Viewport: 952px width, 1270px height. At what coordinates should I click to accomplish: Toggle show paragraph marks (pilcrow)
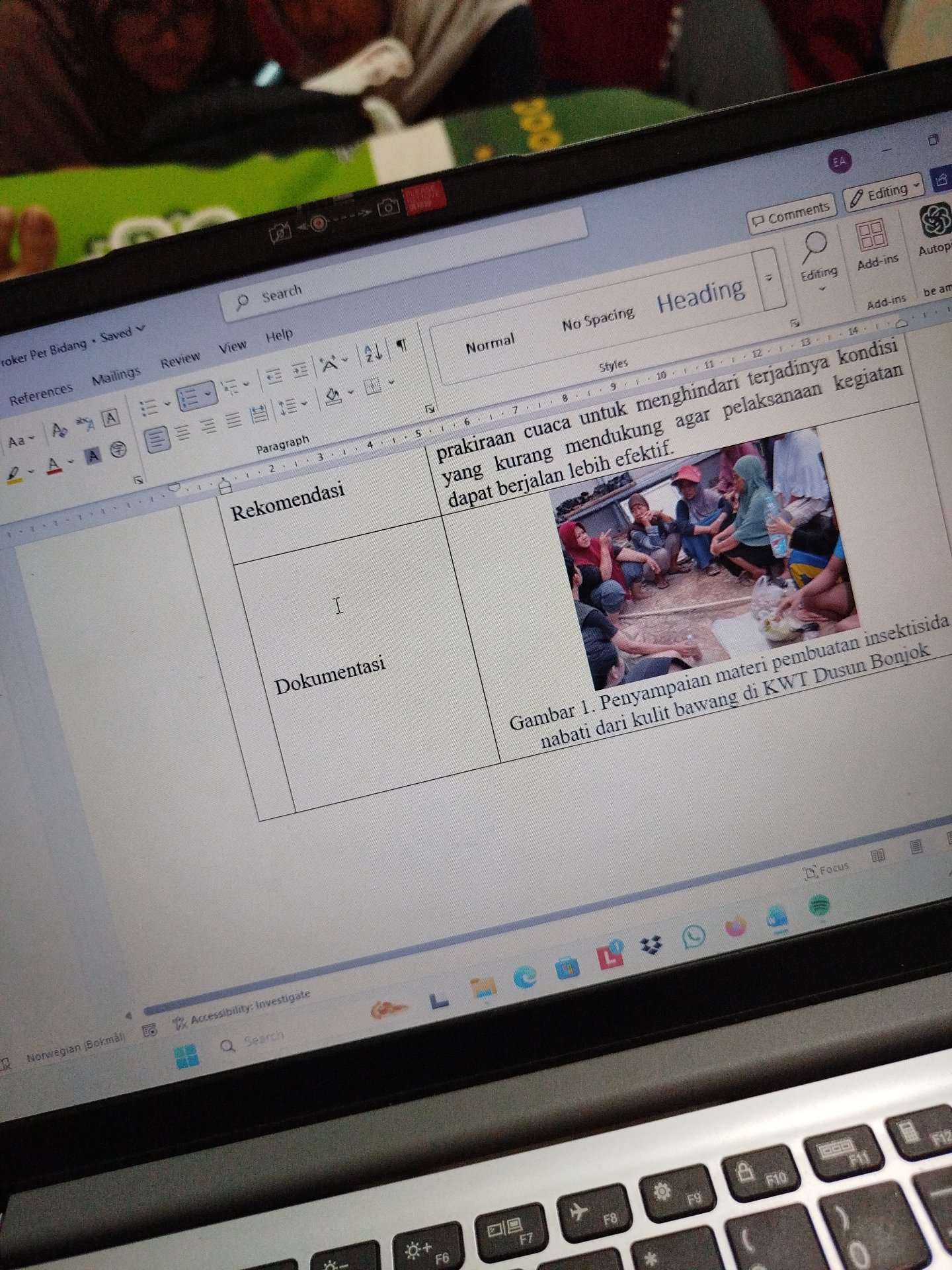(401, 345)
